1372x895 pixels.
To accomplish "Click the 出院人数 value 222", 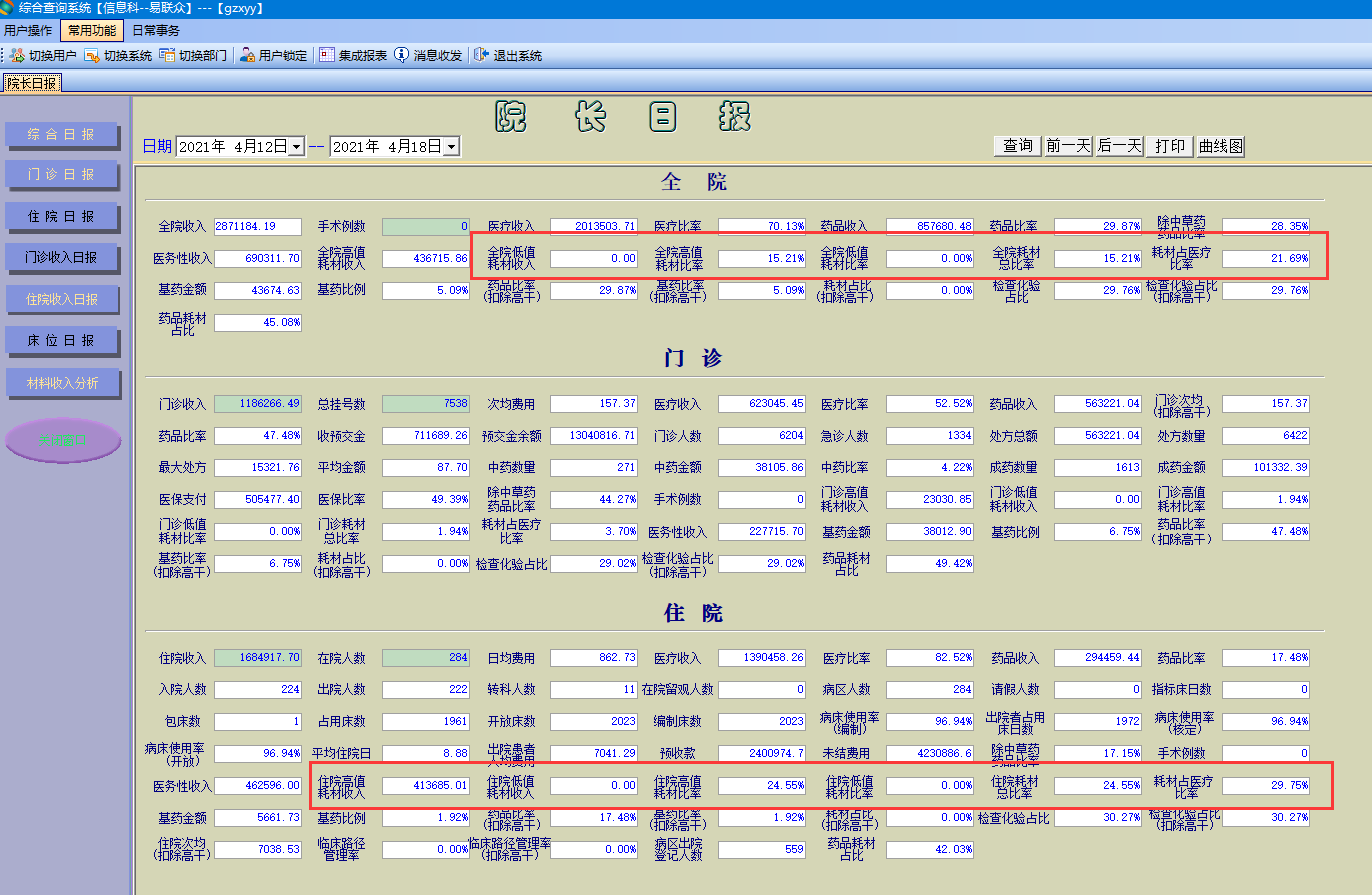I will (x=426, y=690).
